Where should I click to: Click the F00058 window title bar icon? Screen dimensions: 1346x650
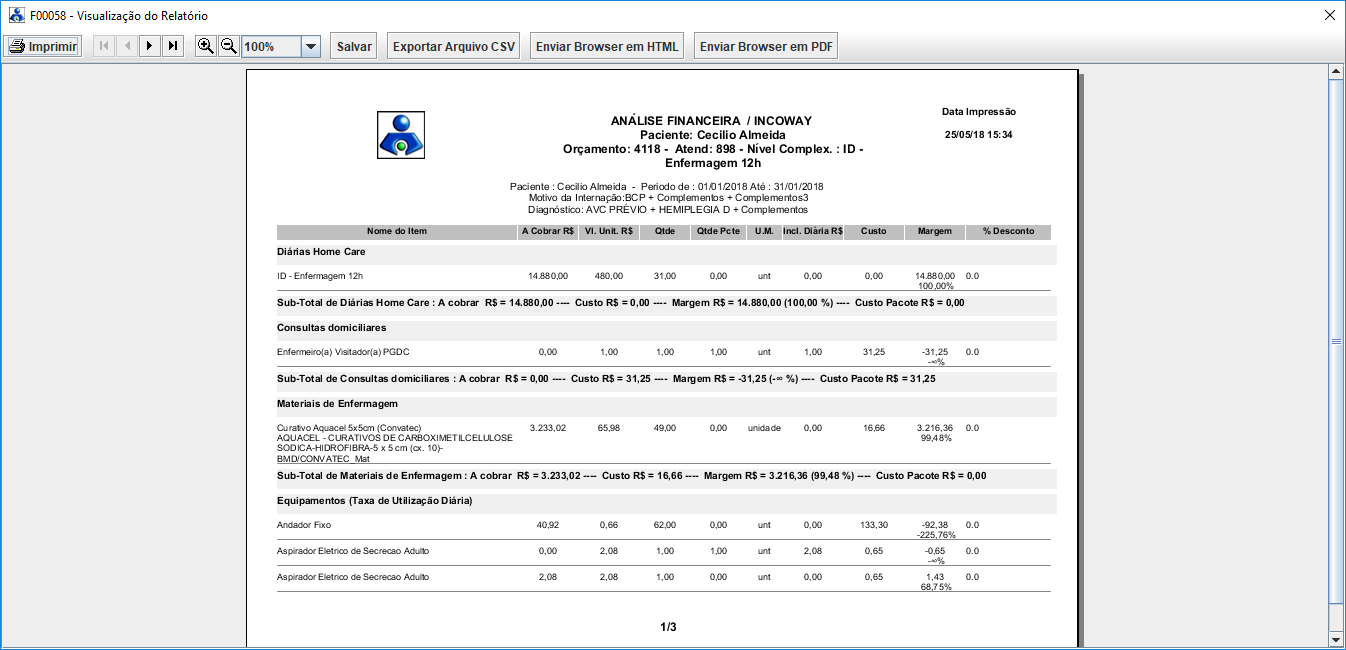point(16,15)
